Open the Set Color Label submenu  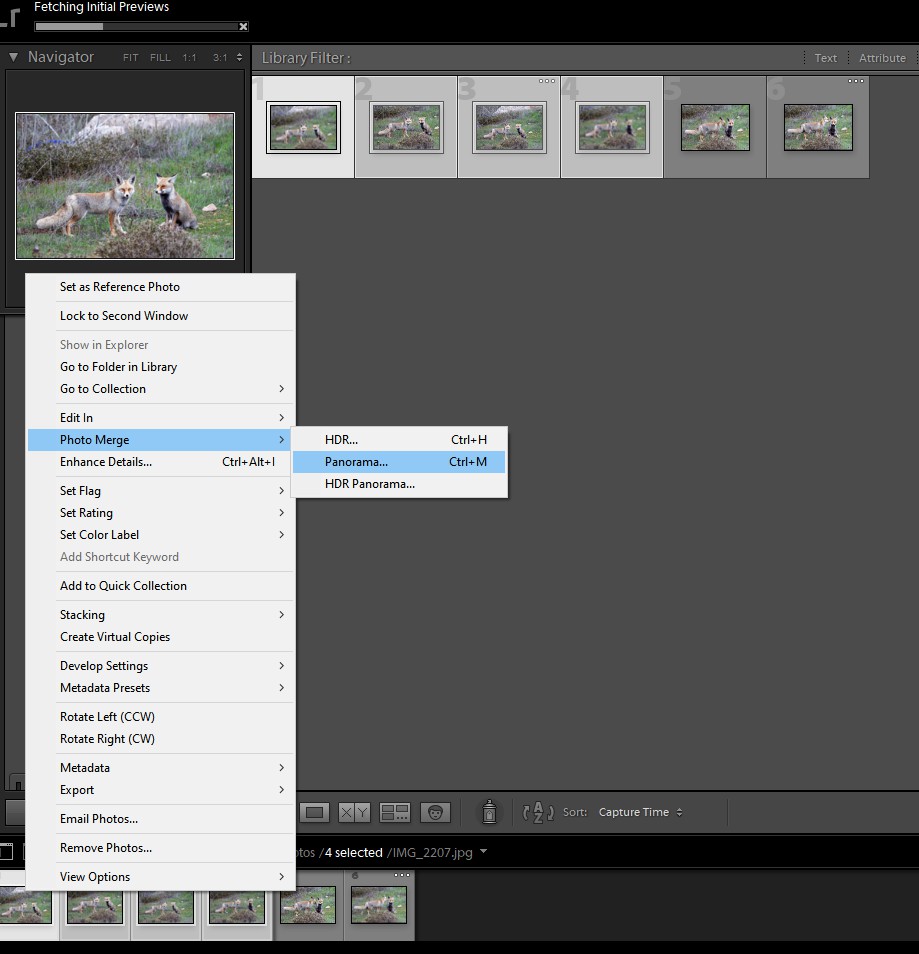(x=162, y=535)
